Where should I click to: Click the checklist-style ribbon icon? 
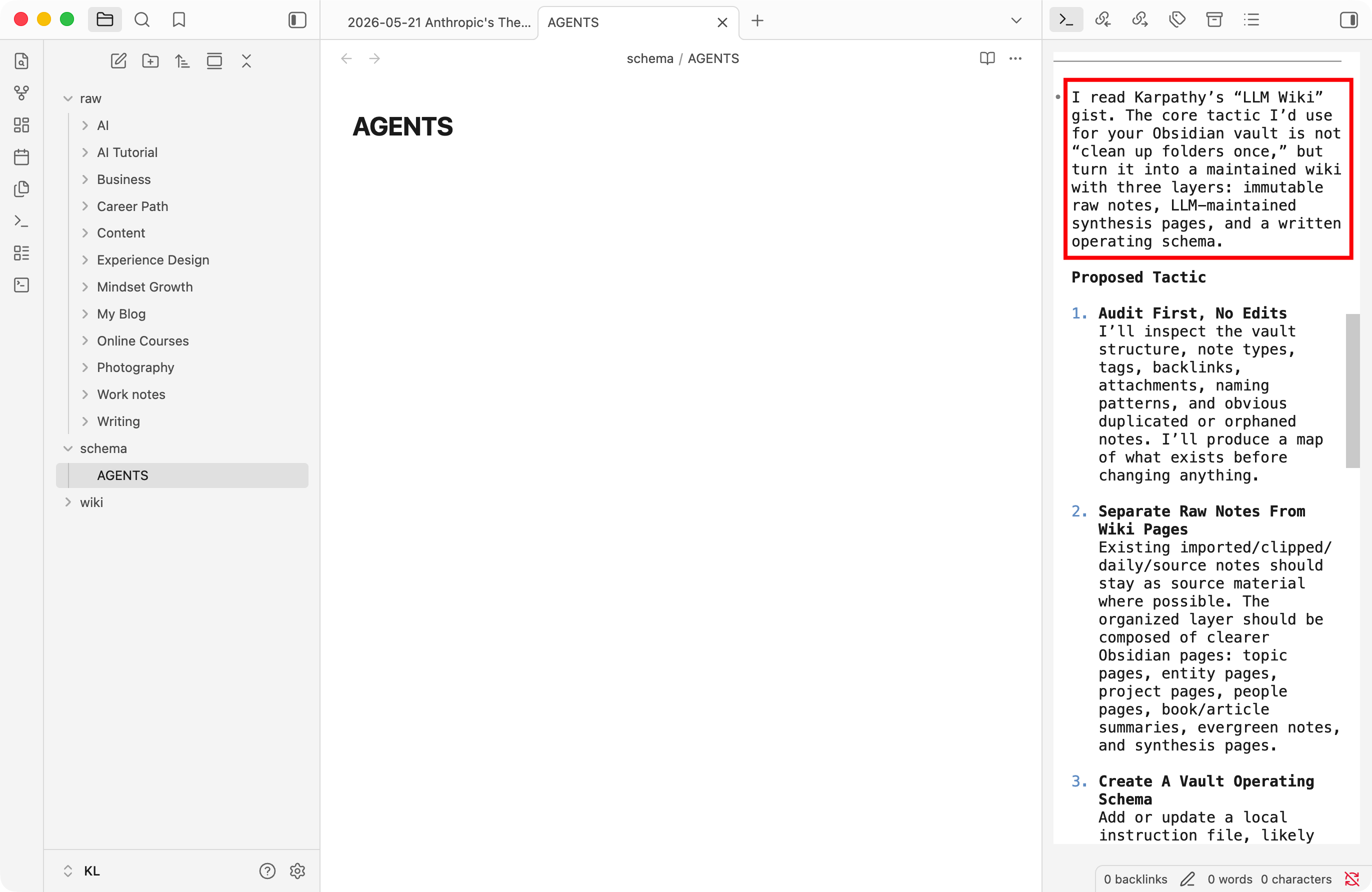pyautogui.click(x=21, y=252)
